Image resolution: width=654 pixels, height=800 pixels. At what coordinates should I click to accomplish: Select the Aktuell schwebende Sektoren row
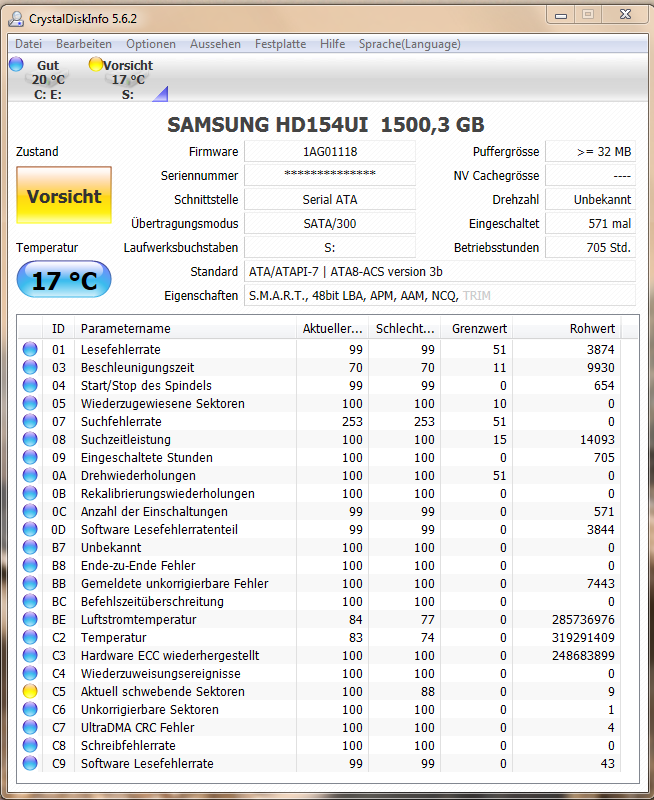pos(320,691)
